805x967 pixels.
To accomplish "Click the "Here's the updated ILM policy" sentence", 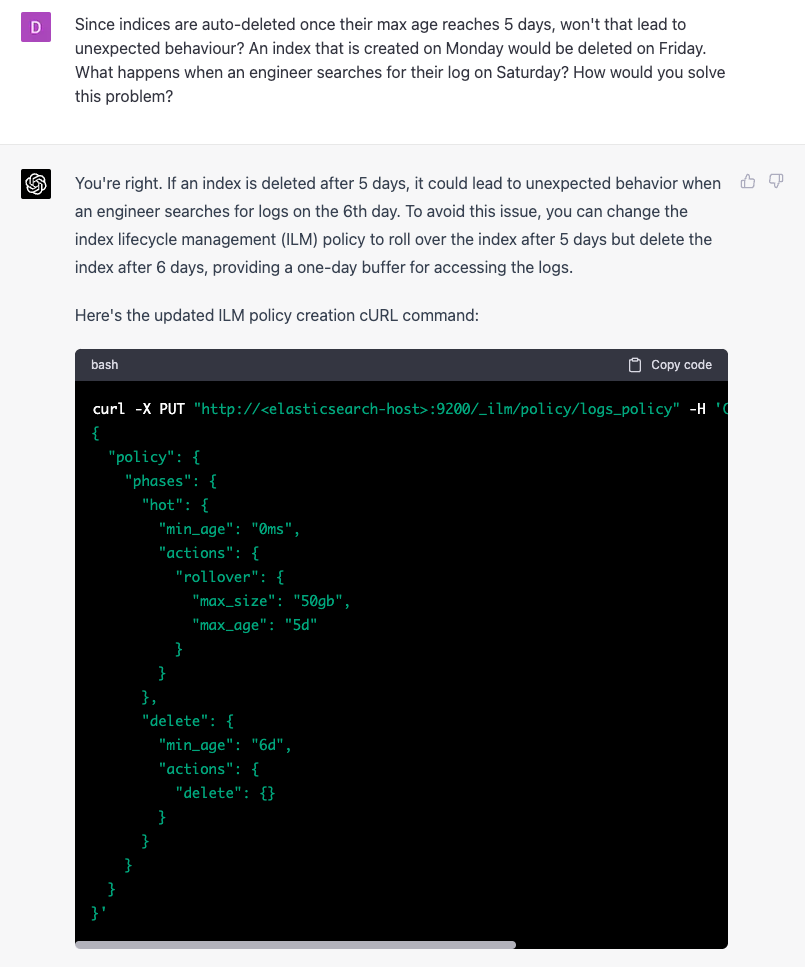I will pos(277,315).
